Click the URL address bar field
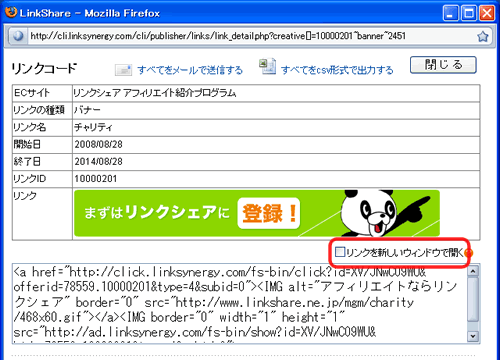500x360 pixels. pos(250,36)
